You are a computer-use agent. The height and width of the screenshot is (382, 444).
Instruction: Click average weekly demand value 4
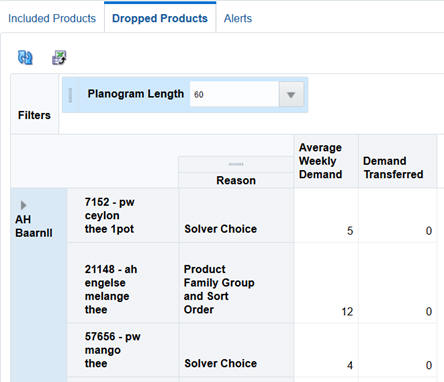point(350,365)
